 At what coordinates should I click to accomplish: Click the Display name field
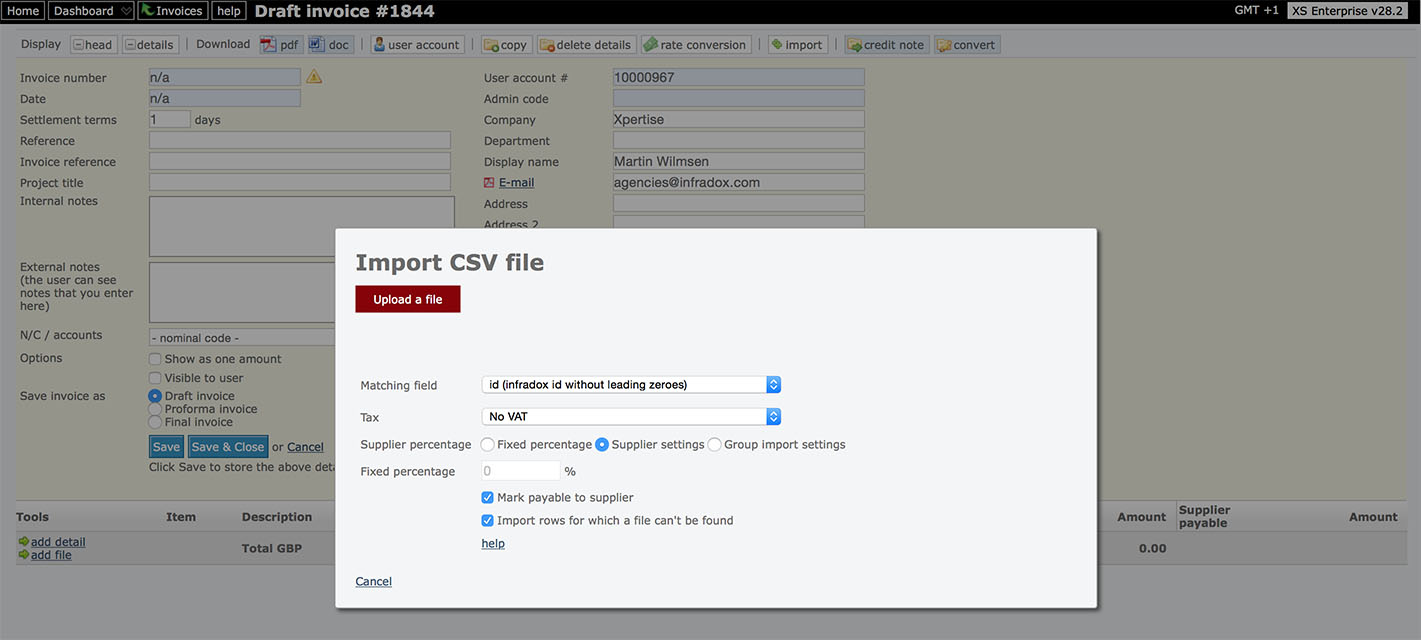[x=739, y=161]
